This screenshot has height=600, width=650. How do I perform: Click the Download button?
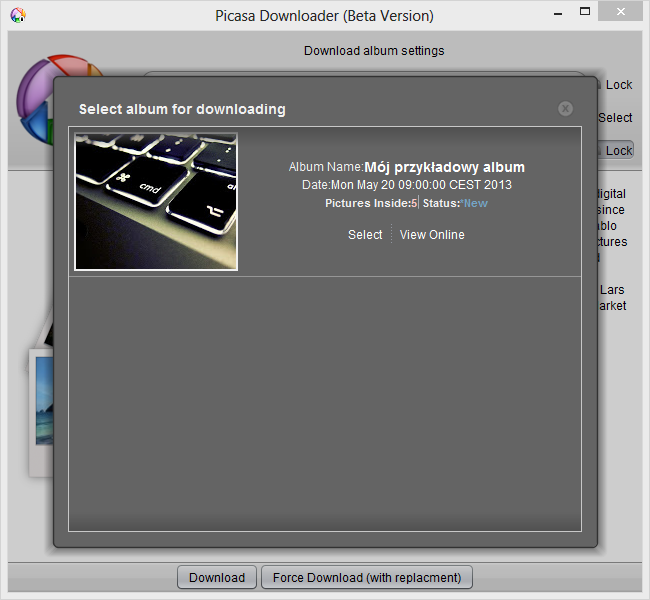click(217, 577)
